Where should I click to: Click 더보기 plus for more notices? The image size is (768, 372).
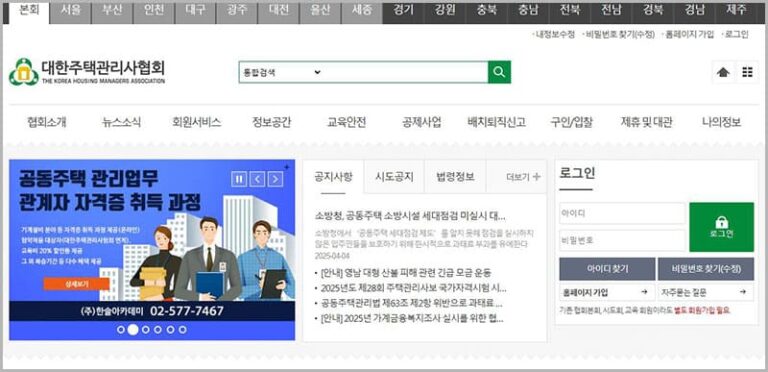[523, 177]
